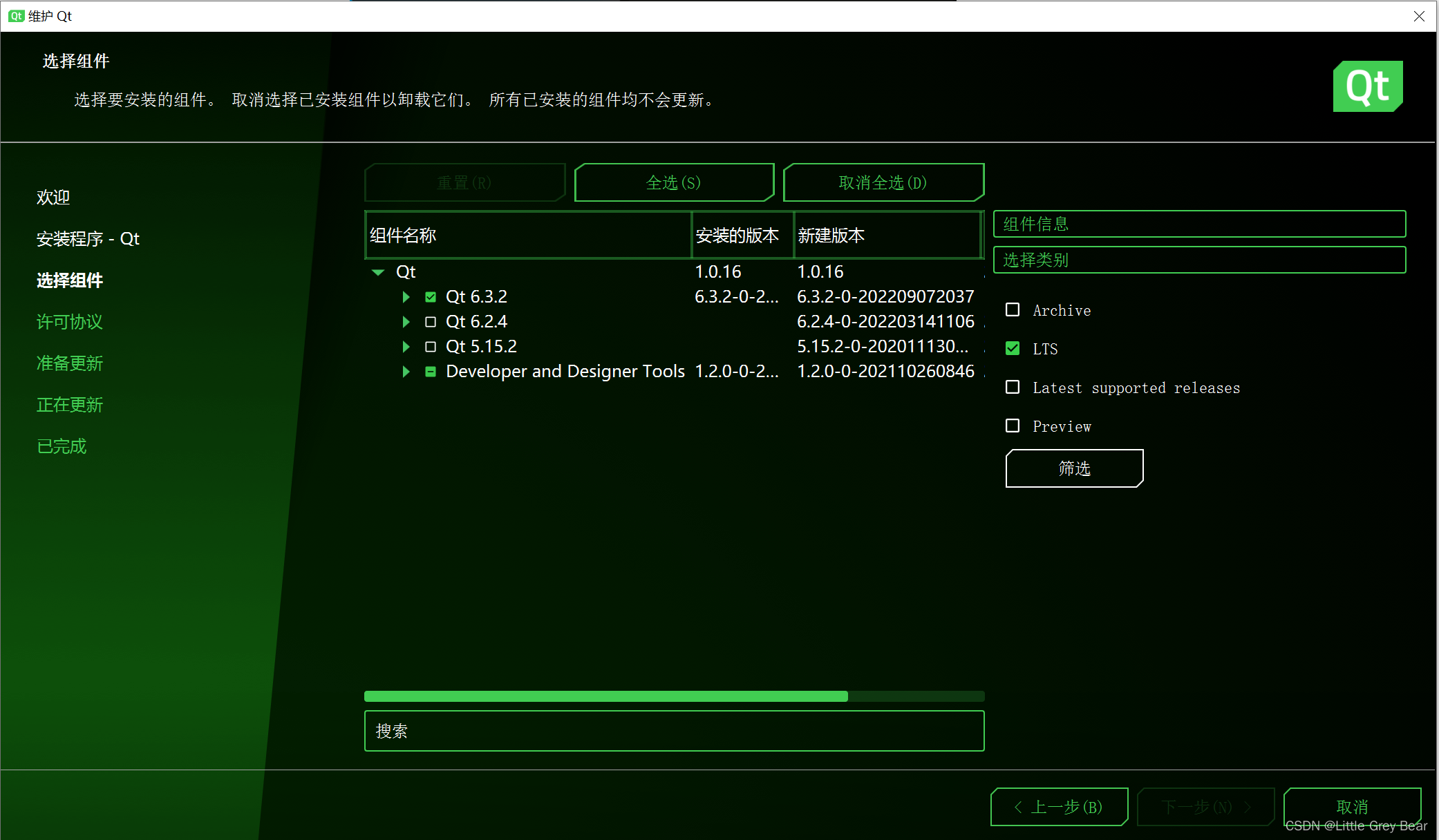The image size is (1439, 840).
Task: Expand the Qt 6.3.2 tree node
Action: 406,296
